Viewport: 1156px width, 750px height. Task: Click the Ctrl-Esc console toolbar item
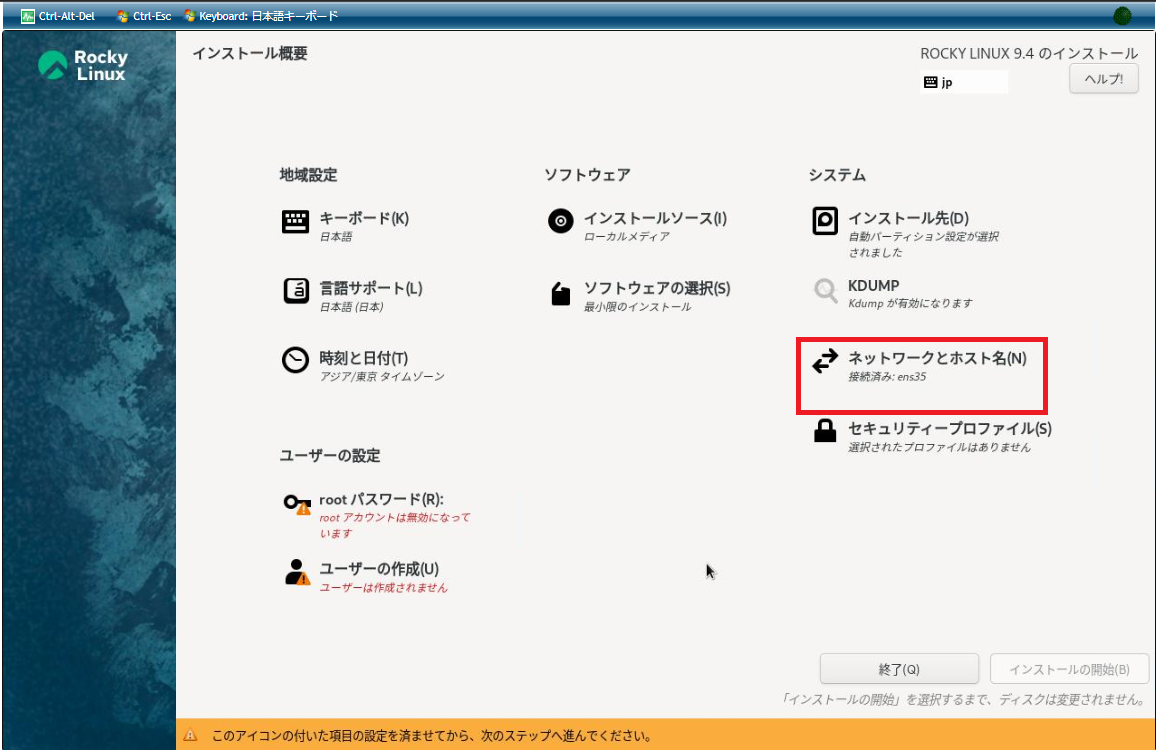click(x=143, y=16)
